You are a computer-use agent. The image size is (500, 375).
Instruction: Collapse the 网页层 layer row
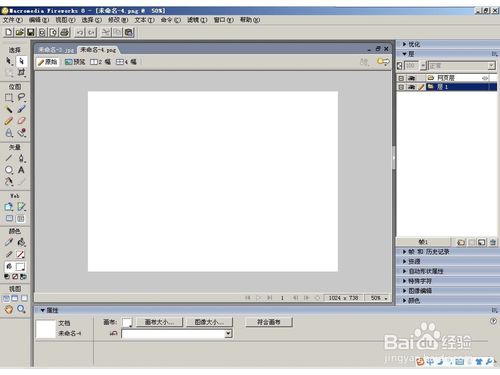coord(401,78)
